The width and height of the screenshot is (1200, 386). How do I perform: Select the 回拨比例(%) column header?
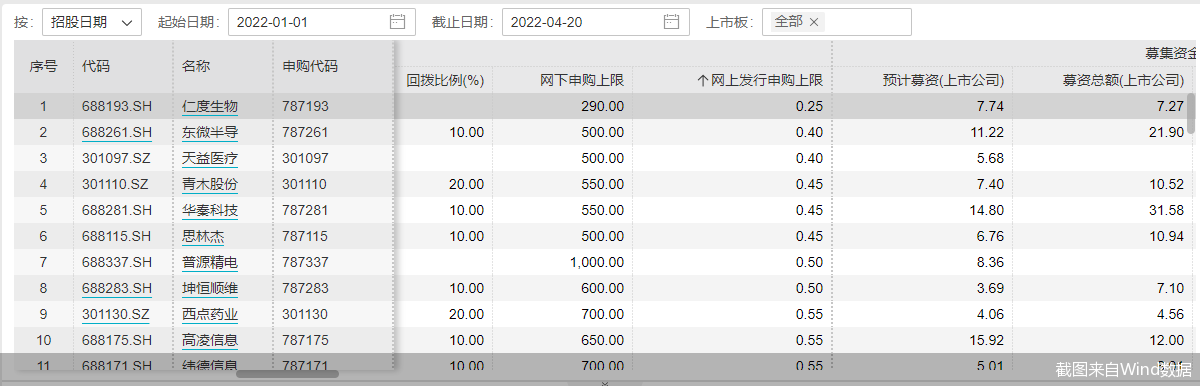[445, 80]
